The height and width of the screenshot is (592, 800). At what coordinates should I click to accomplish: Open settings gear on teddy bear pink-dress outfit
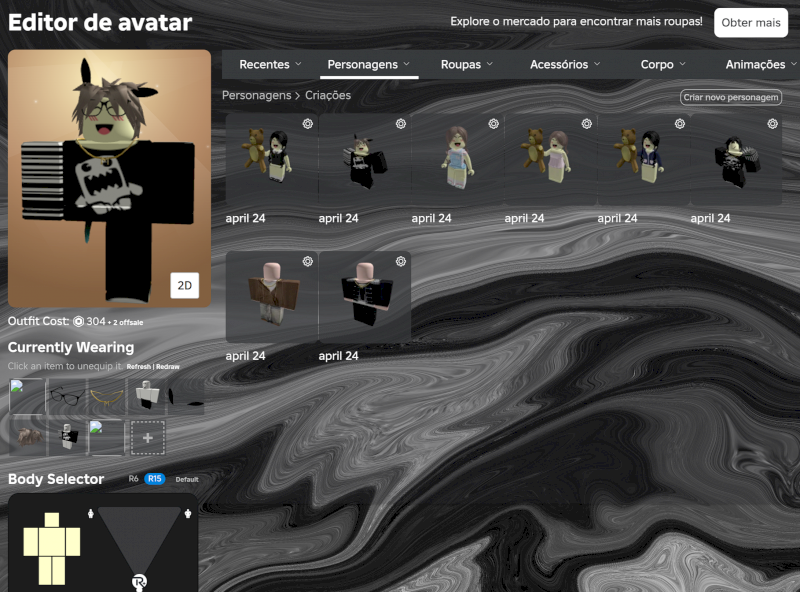(x=587, y=124)
